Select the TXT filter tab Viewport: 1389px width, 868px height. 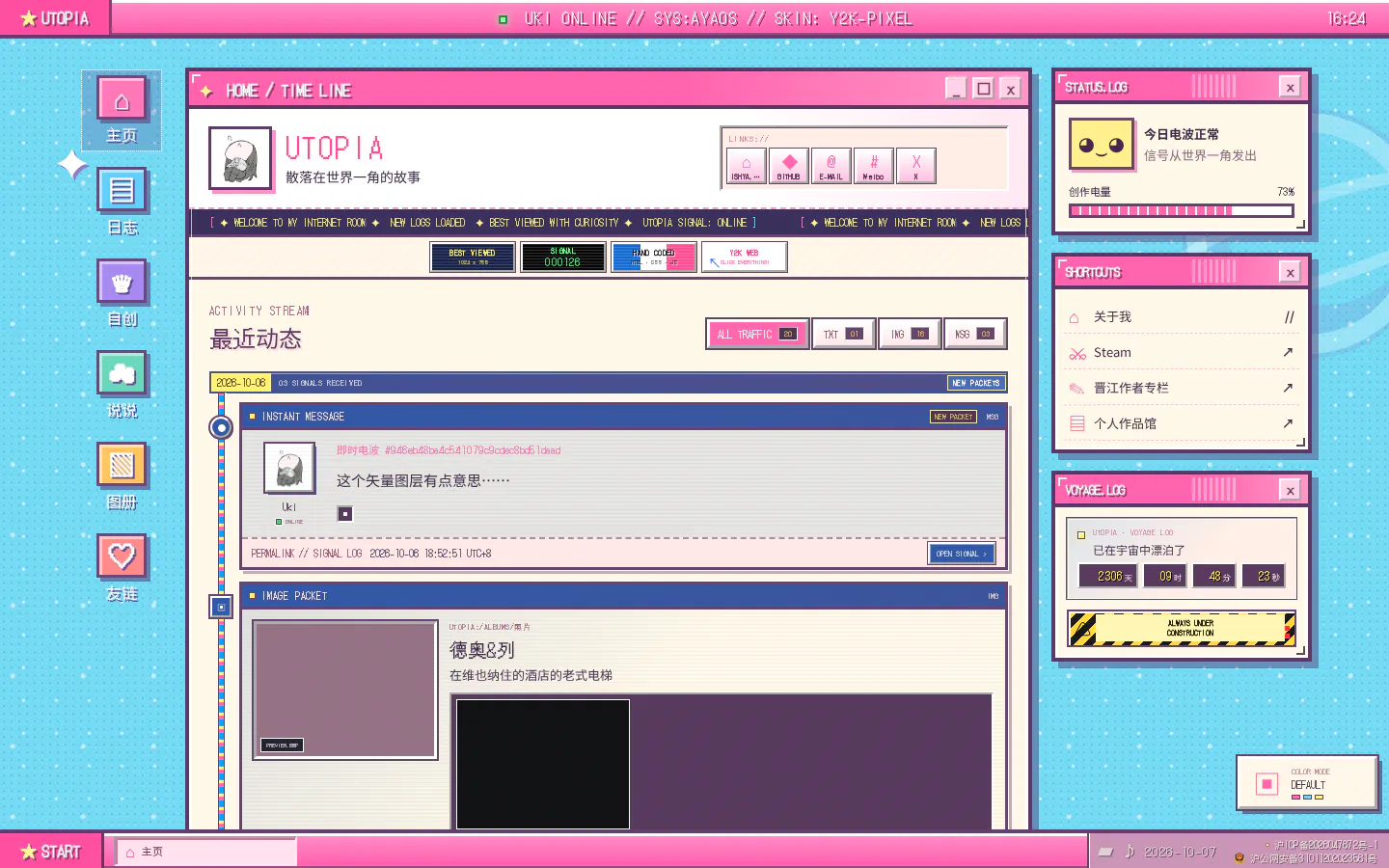(844, 334)
